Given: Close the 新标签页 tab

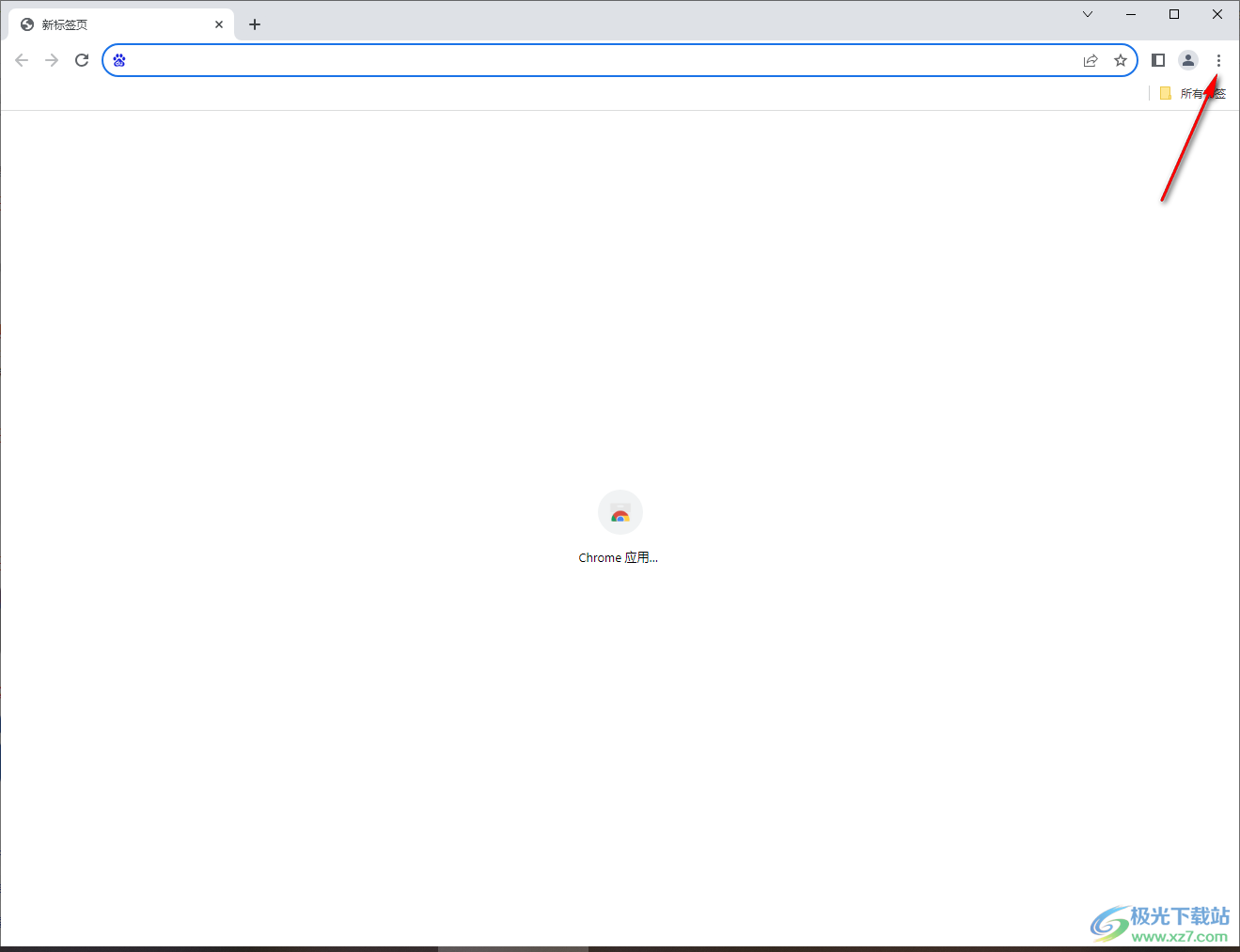Looking at the screenshot, I should tap(219, 24).
